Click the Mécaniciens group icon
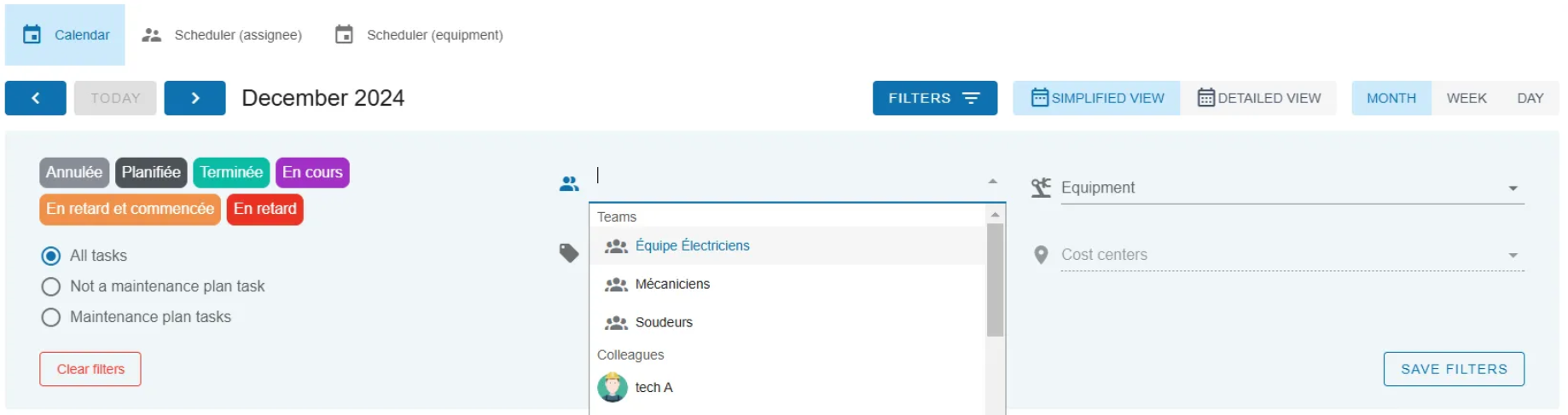1568x415 pixels. coord(616,285)
